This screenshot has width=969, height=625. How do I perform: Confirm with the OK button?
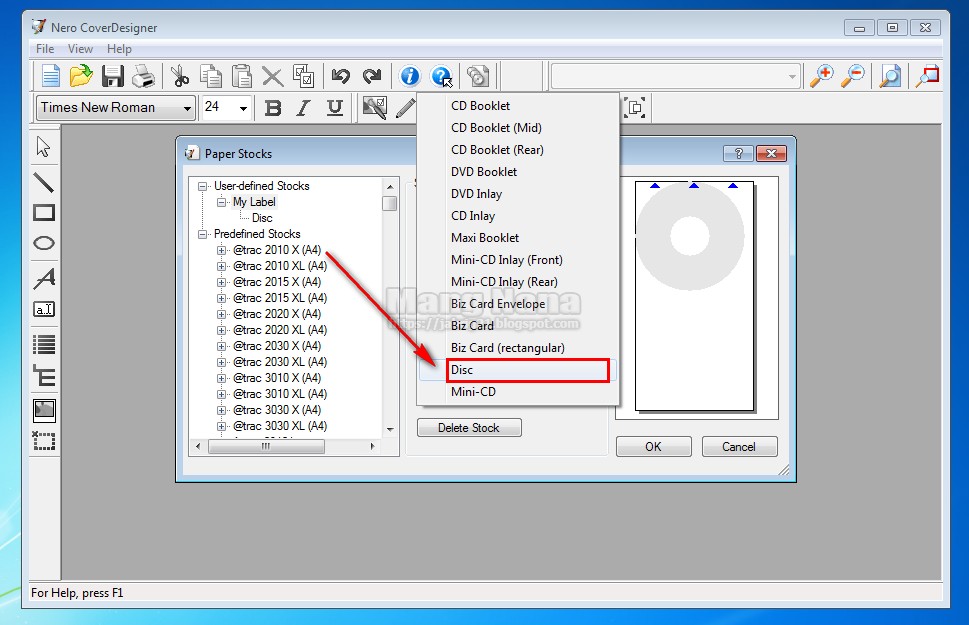point(653,446)
